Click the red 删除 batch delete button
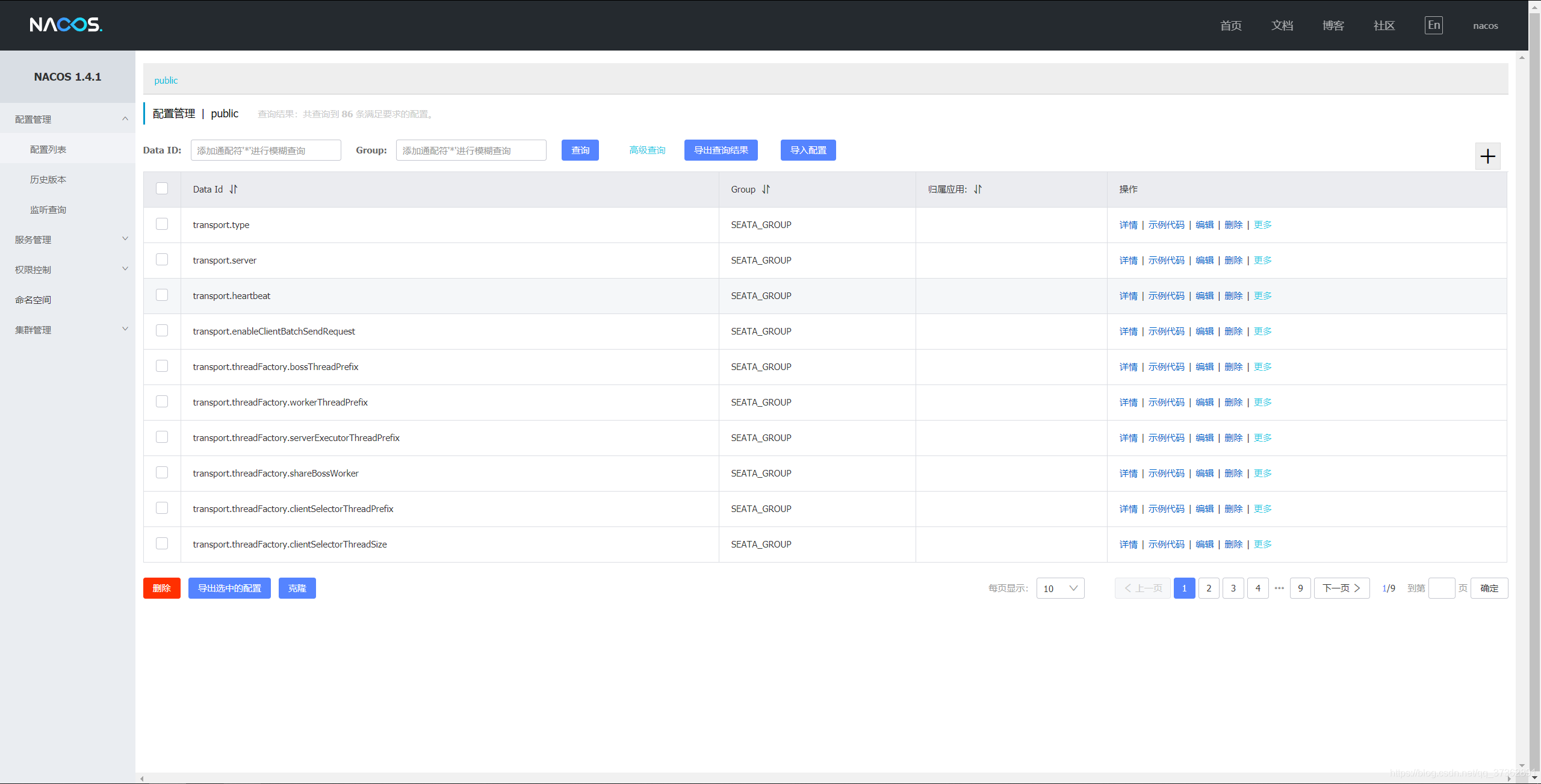The width and height of the screenshot is (1541, 784). (x=162, y=588)
